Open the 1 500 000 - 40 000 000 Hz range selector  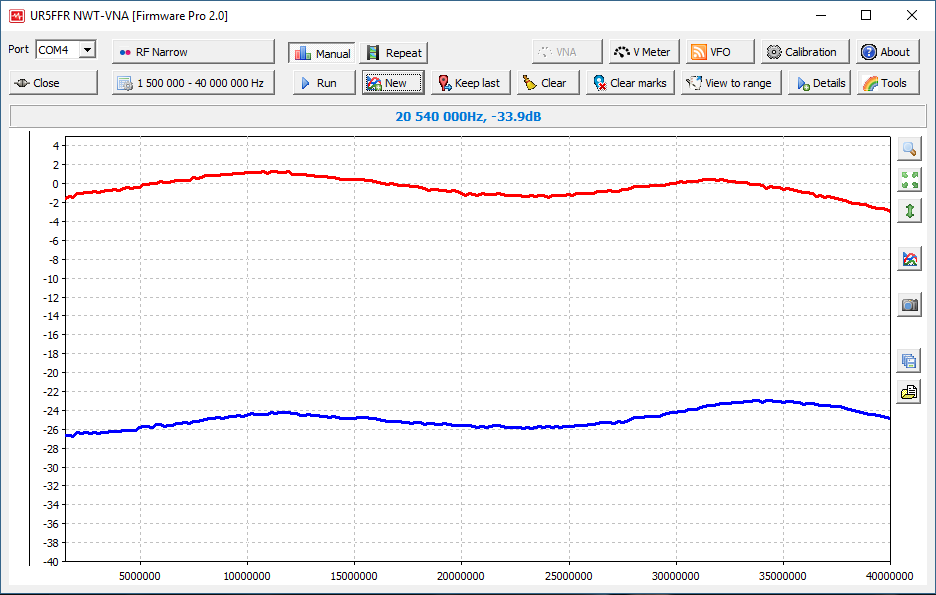tap(193, 83)
